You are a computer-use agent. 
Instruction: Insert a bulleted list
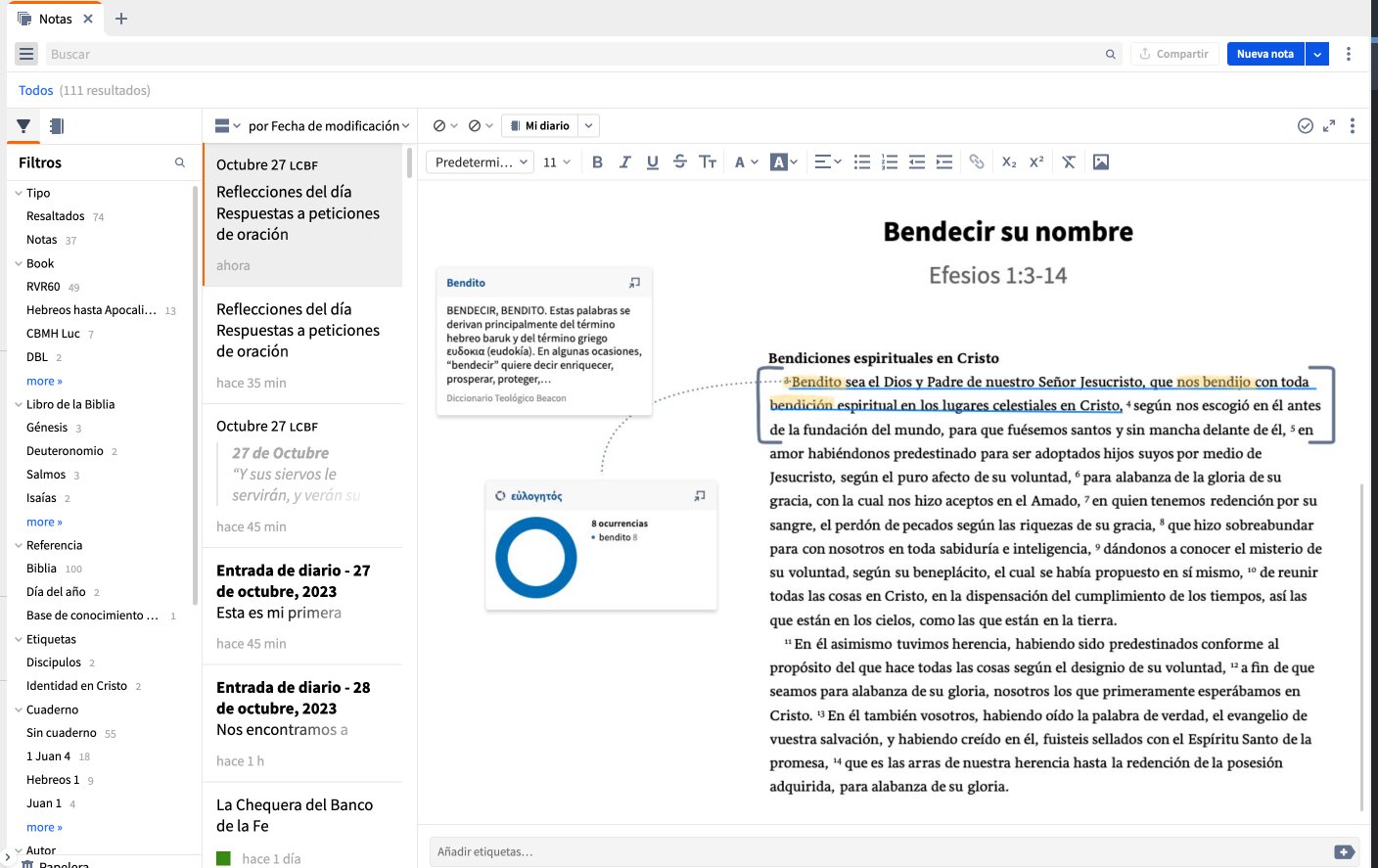[x=862, y=162]
